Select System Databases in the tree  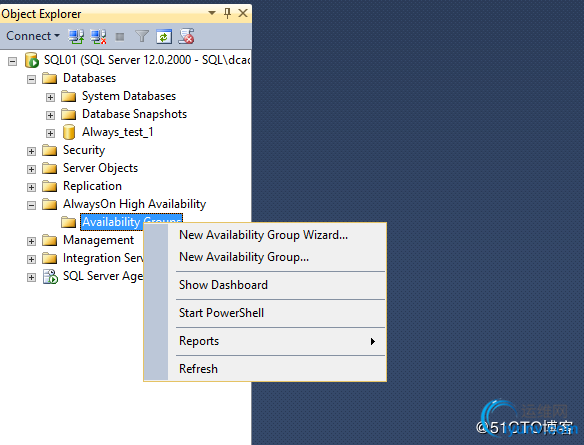129,96
